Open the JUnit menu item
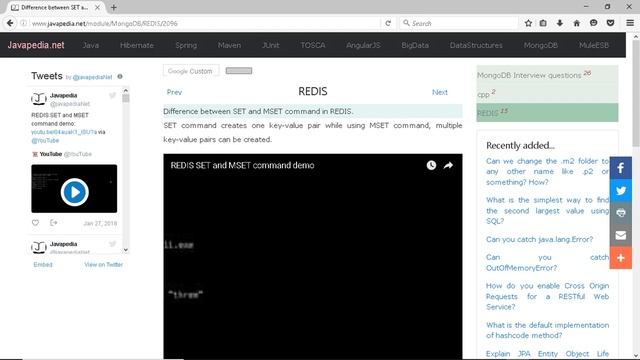 (x=271, y=45)
